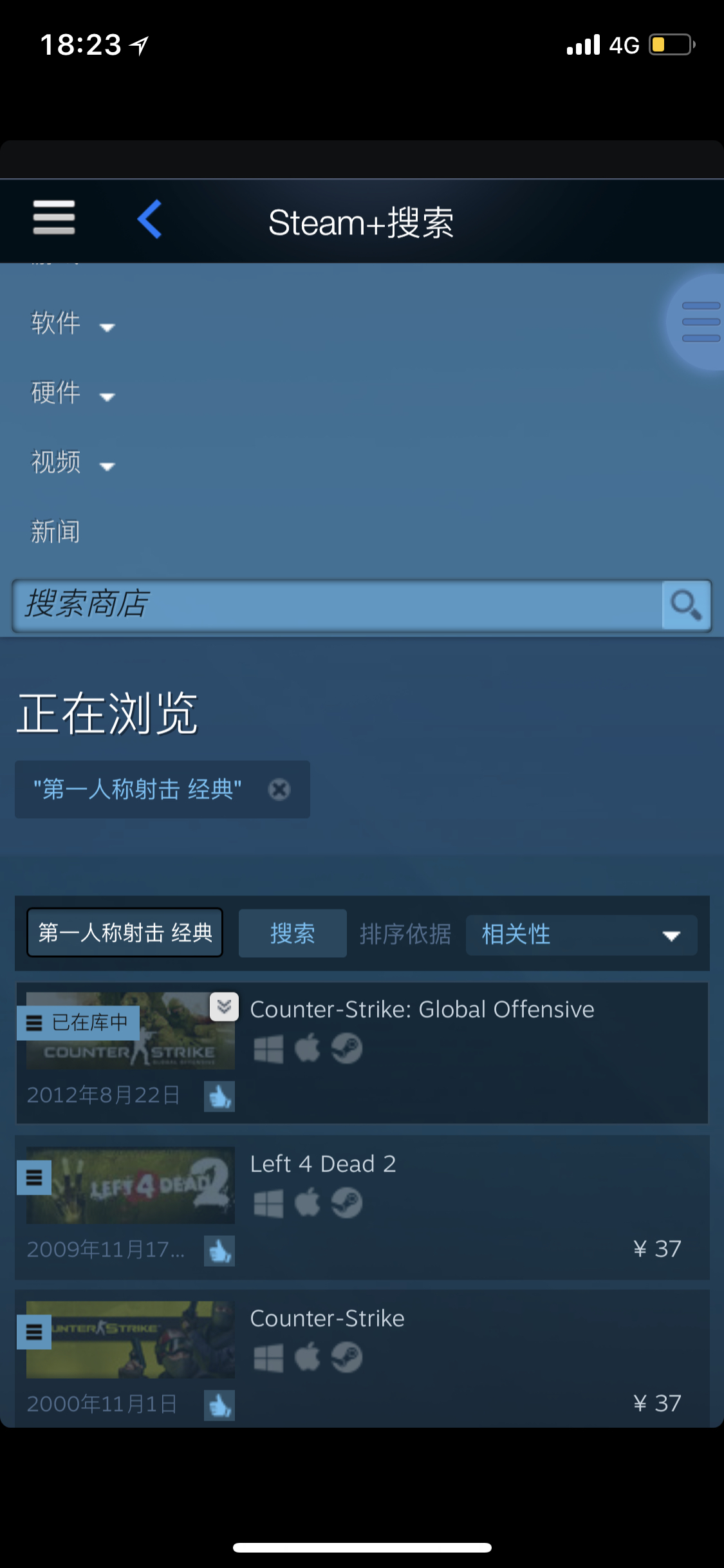Viewport: 724px width, 1568px height.
Task: Open the hamburger main menu
Action: [x=54, y=217]
